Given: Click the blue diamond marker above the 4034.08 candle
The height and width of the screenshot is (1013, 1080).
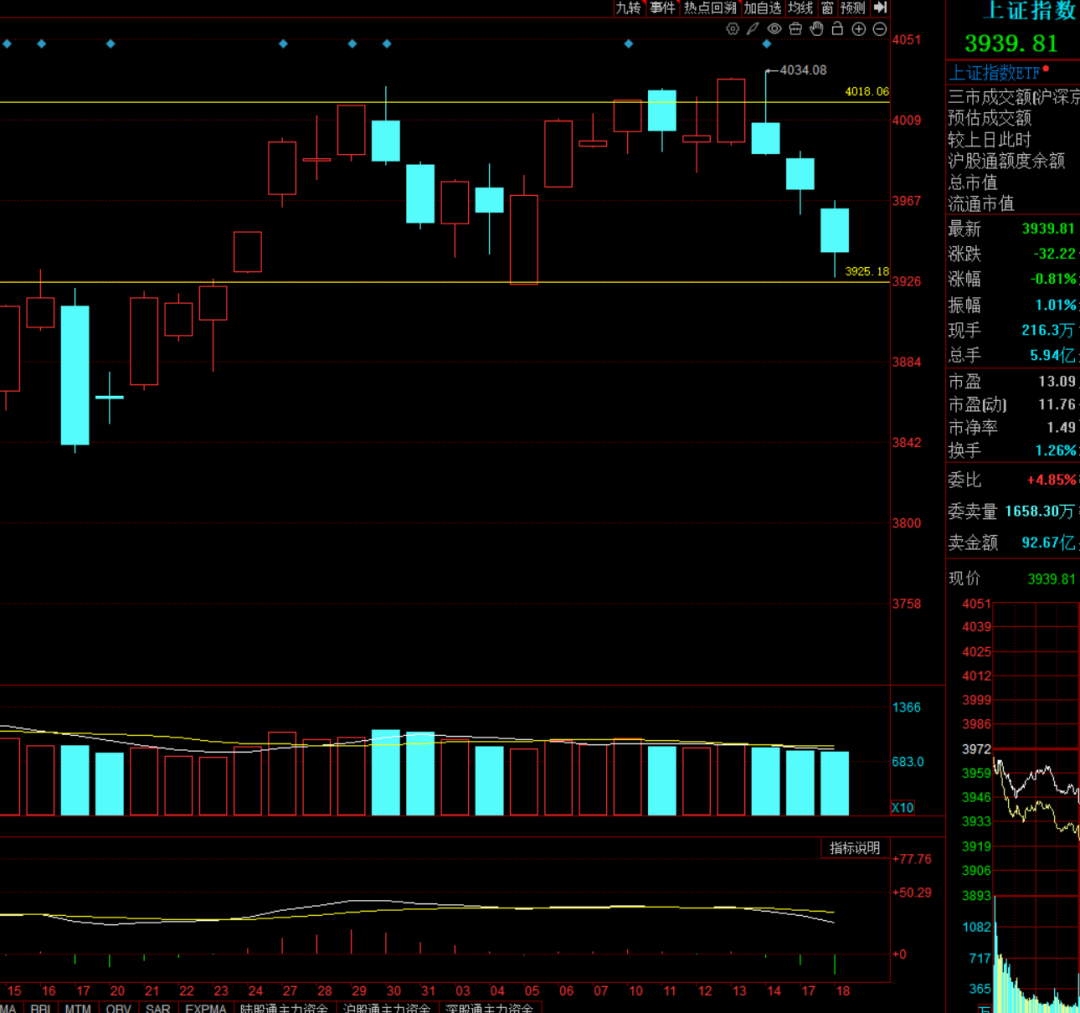Looking at the screenshot, I should click(x=767, y=44).
